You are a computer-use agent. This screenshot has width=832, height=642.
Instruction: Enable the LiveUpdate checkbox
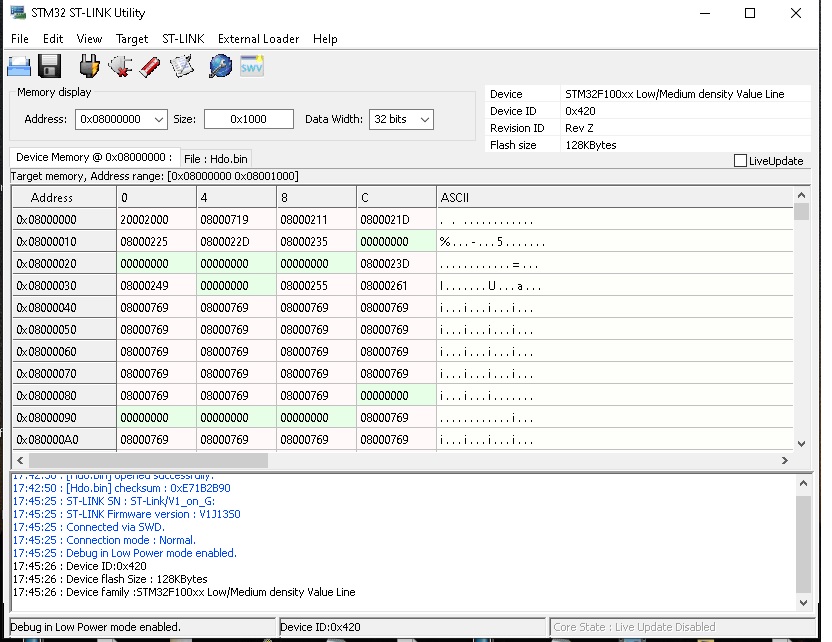pos(740,161)
